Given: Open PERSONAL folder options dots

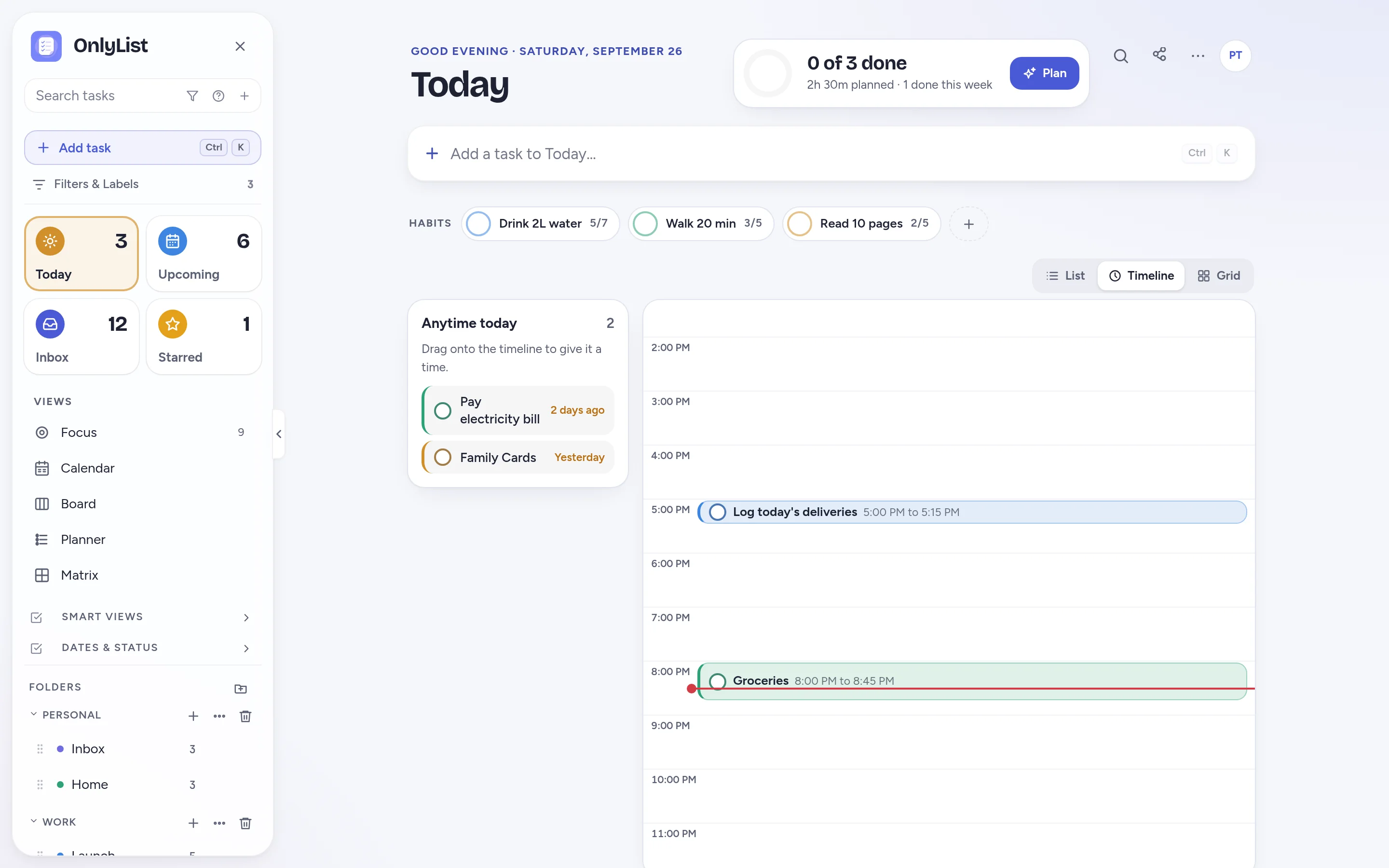Looking at the screenshot, I should click(x=219, y=716).
